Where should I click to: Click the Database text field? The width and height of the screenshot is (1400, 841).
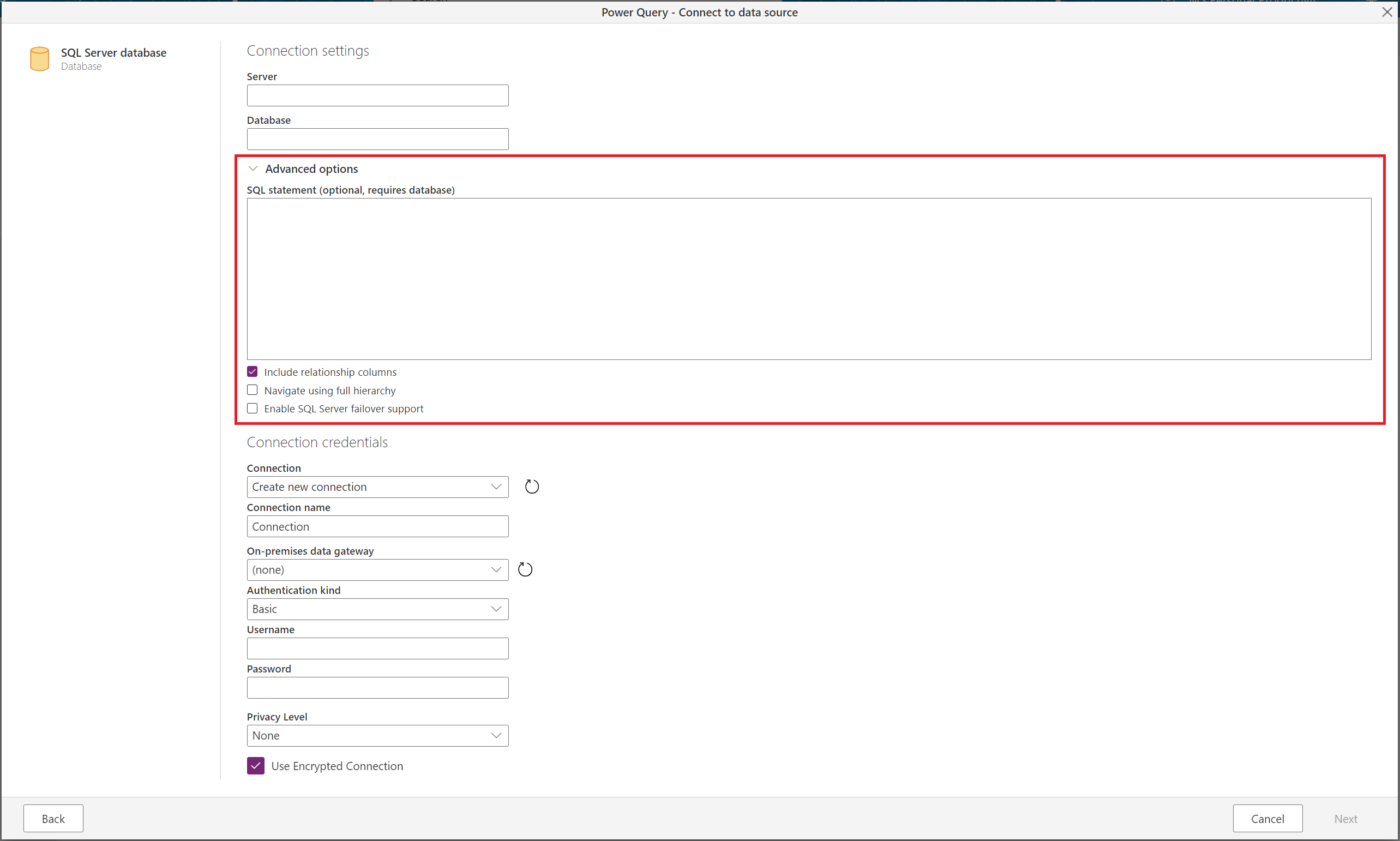click(377, 139)
